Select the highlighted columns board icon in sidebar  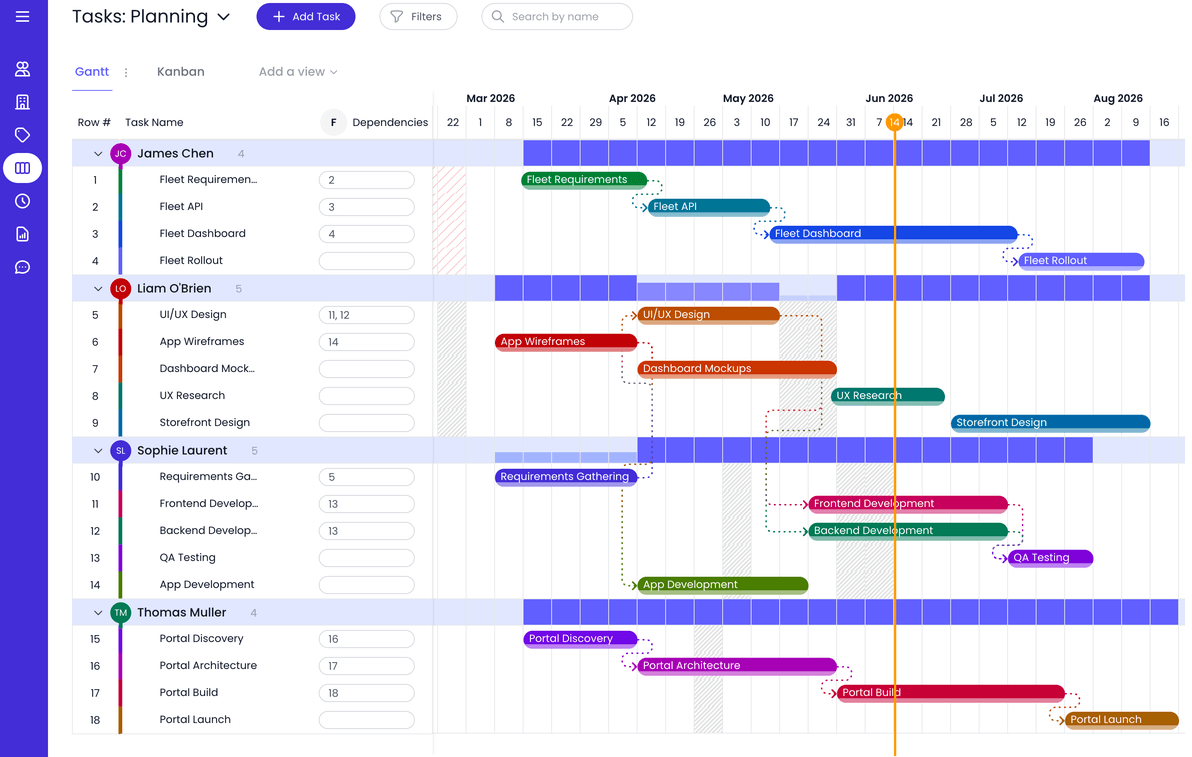[23, 168]
